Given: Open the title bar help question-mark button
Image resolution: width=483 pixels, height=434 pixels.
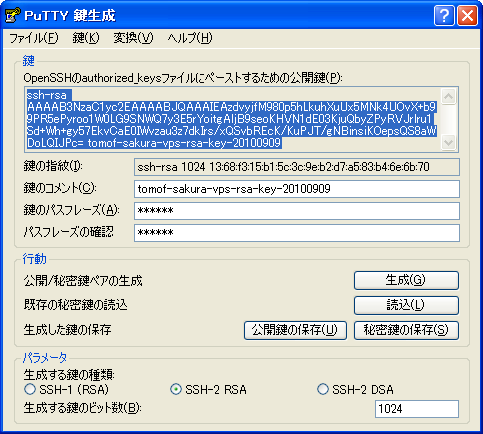Looking at the screenshot, I should click(x=444, y=15).
